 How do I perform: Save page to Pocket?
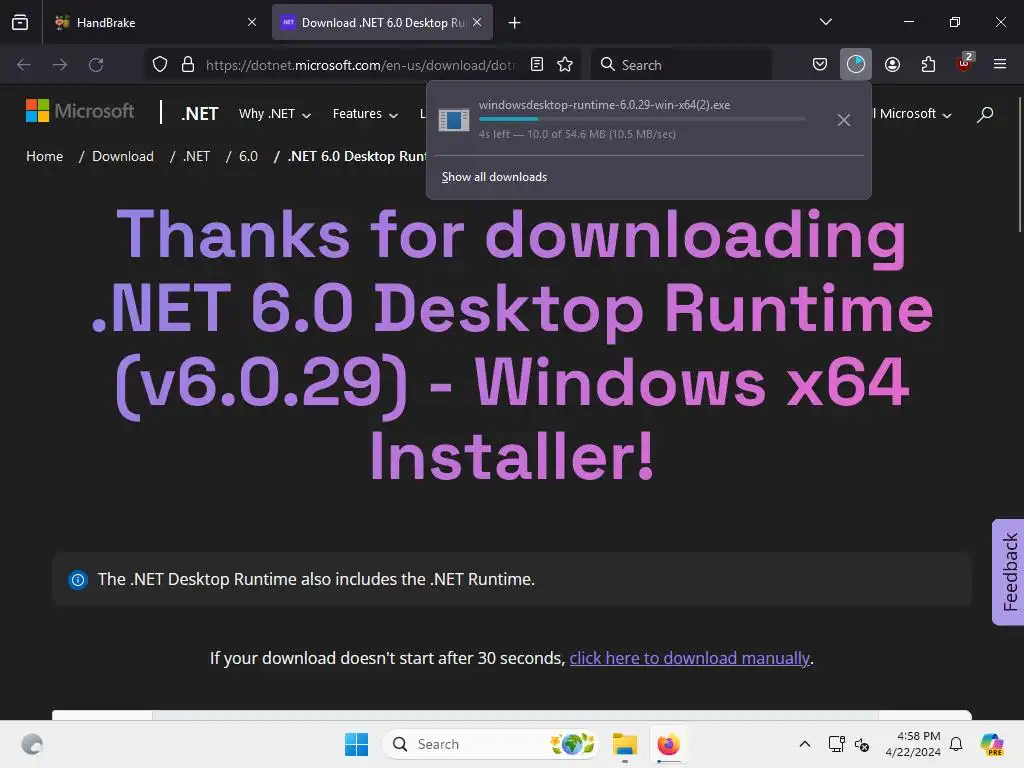tap(820, 65)
